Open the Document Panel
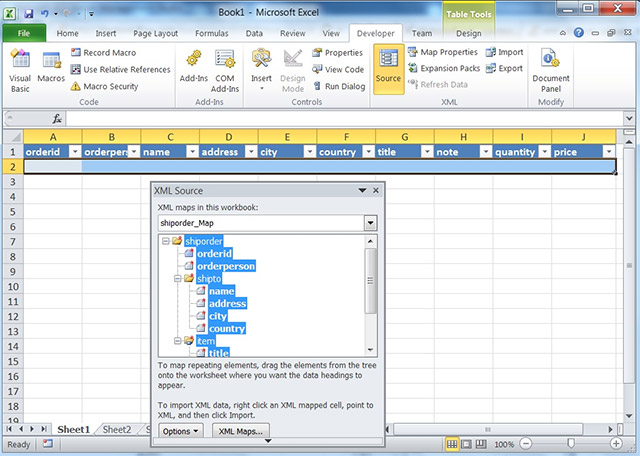The height and width of the screenshot is (456, 640). tap(551, 71)
